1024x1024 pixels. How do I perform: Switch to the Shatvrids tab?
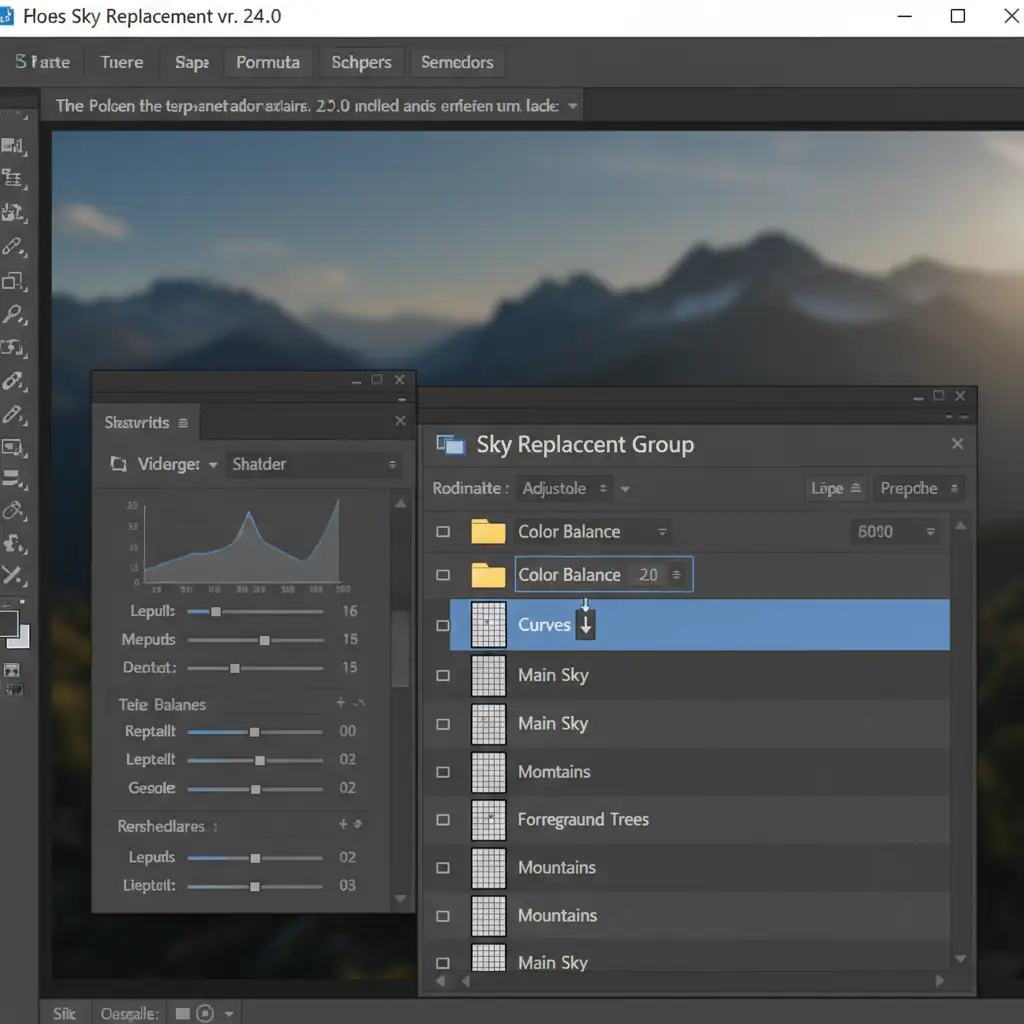coord(137,423)
